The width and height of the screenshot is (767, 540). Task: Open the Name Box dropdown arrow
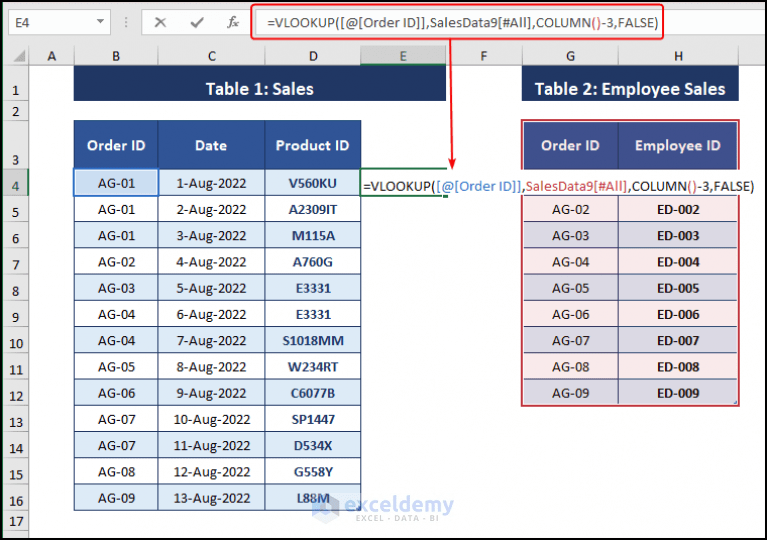[x=100, y=22]
